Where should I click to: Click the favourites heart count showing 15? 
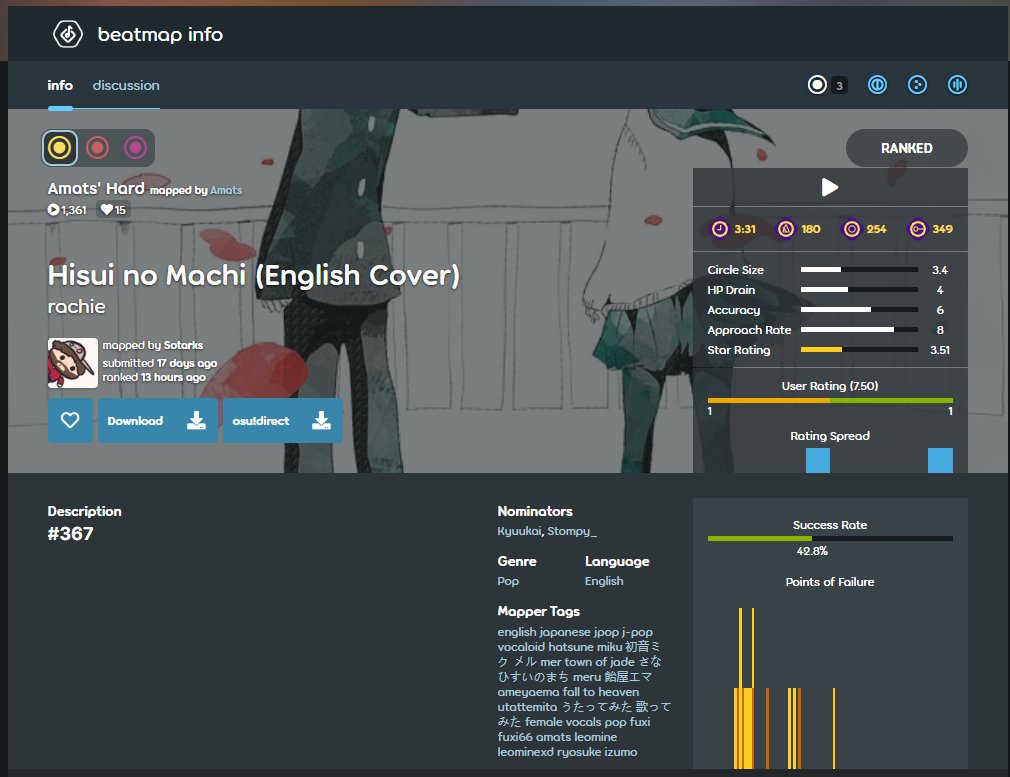[113, 209]
